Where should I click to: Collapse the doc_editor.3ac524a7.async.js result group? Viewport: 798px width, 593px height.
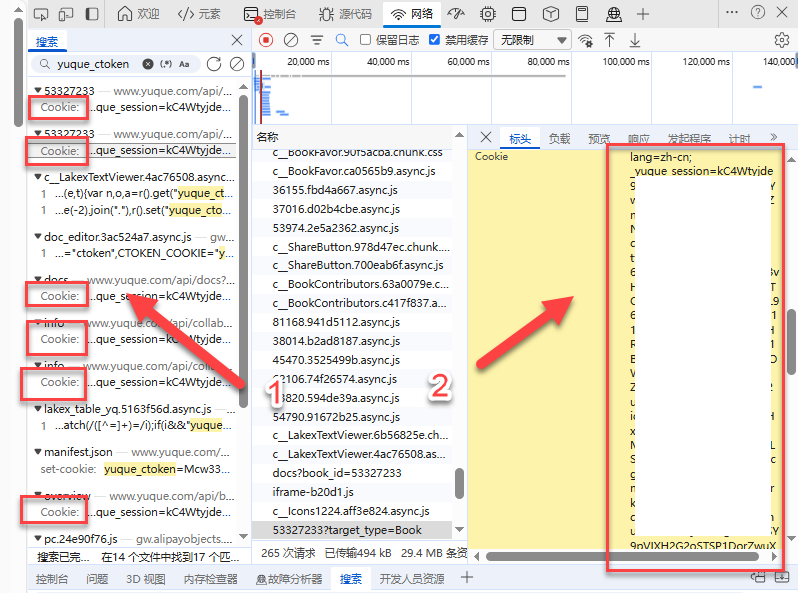coord(37,237)
